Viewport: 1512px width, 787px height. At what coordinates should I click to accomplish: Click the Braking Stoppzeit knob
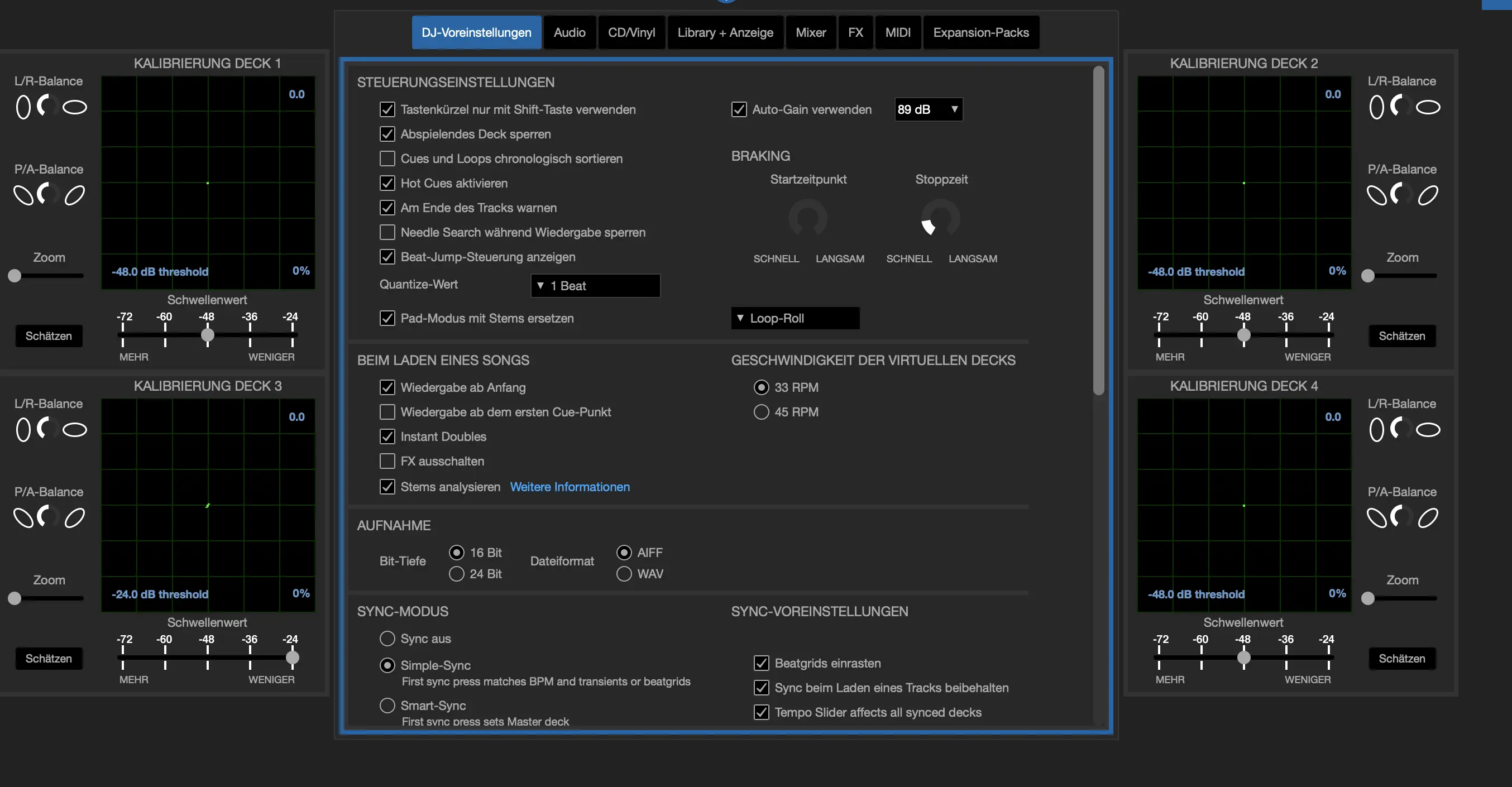[x=940, y=218]
